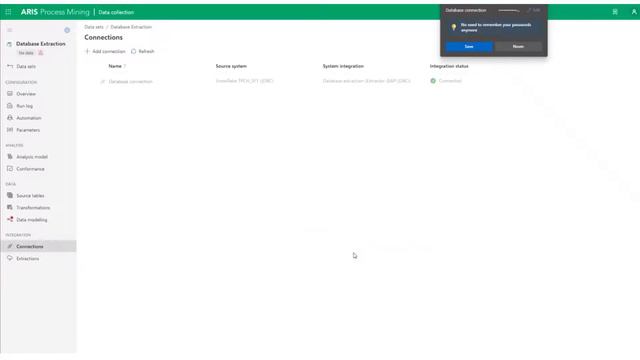The width and height of the screenshot is (640, 360).
Task: Click the password field in the popup header
Action: (509, 10)
